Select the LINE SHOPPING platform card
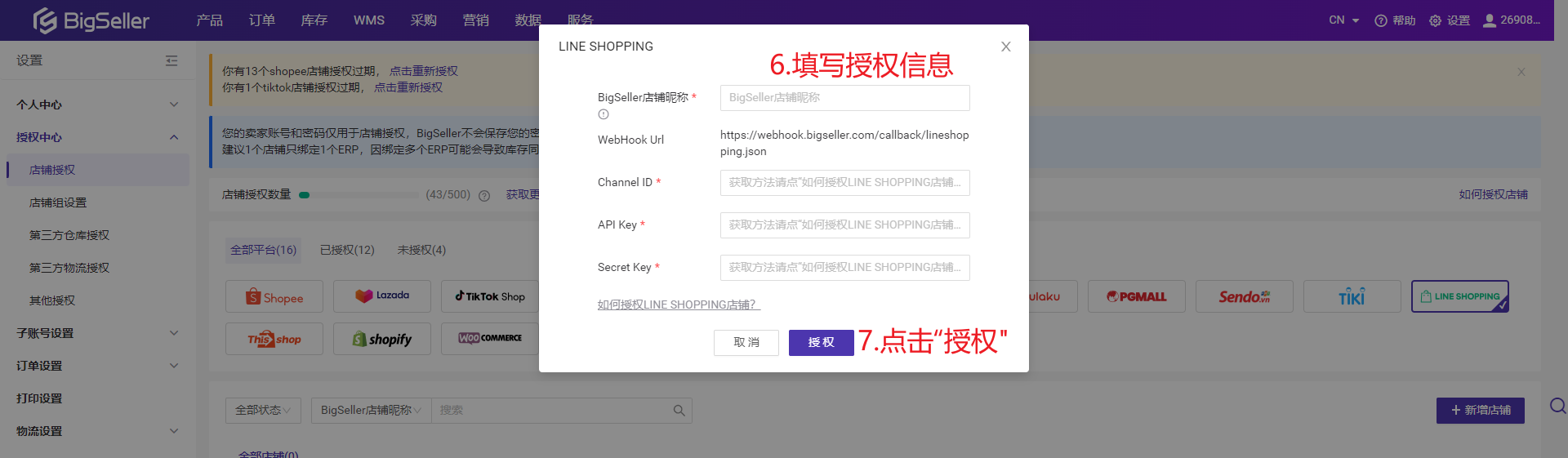 pos(1460,296)
